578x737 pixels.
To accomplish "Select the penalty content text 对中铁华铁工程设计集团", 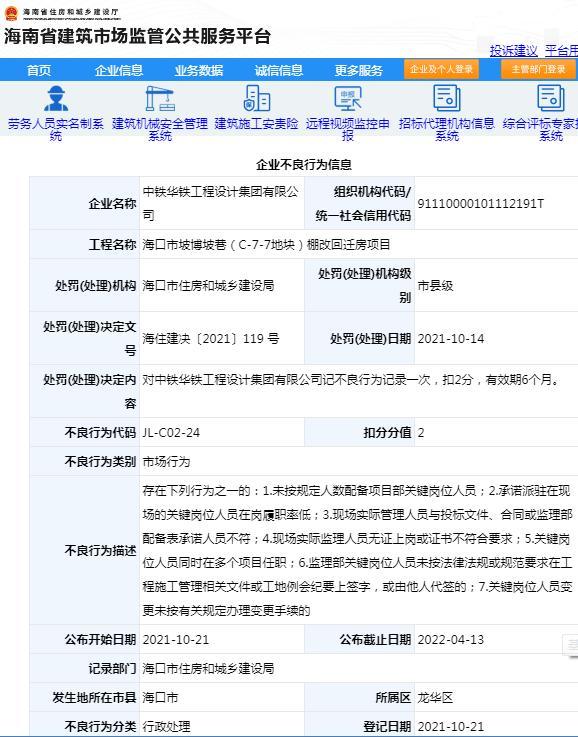I will tap(209, 379).
